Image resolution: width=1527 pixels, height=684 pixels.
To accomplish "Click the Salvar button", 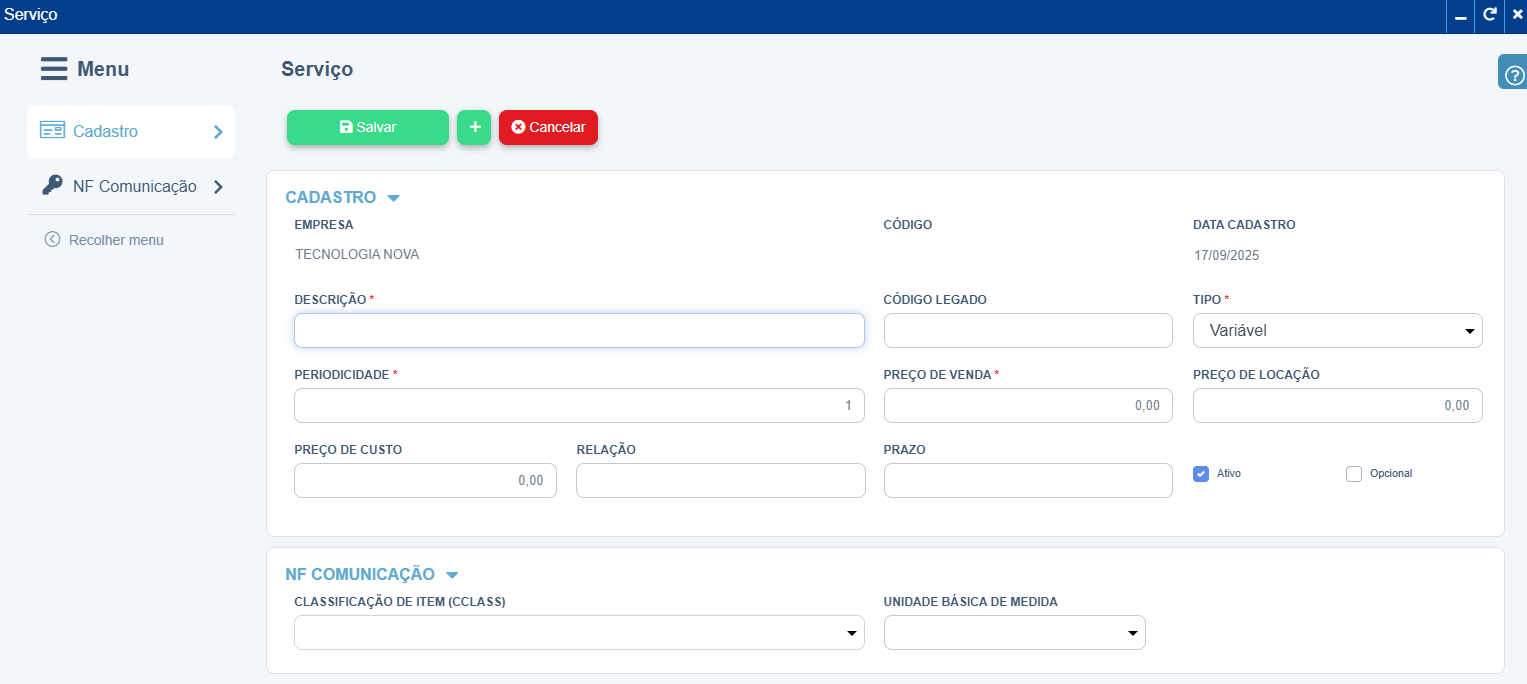I will (x=368, y=127).
